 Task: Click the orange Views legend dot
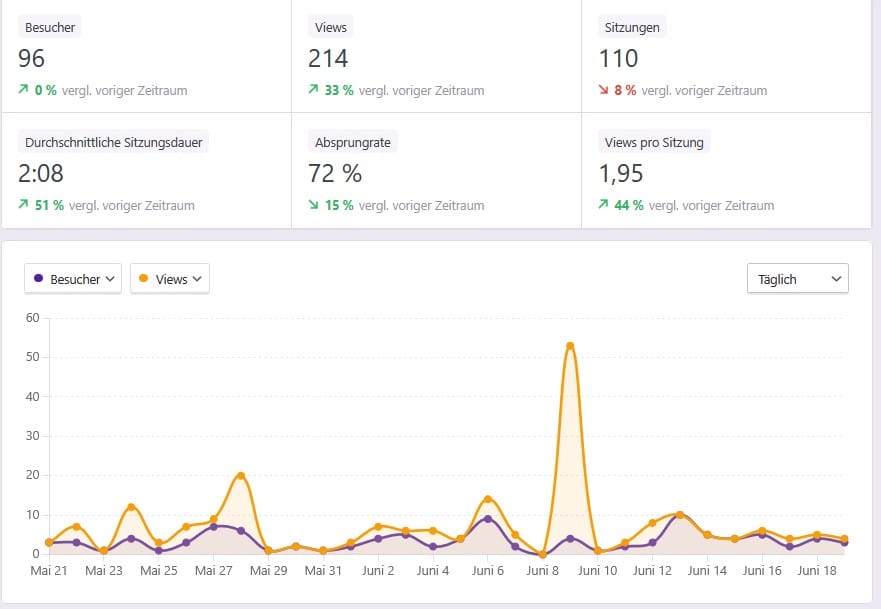(144, 279)
